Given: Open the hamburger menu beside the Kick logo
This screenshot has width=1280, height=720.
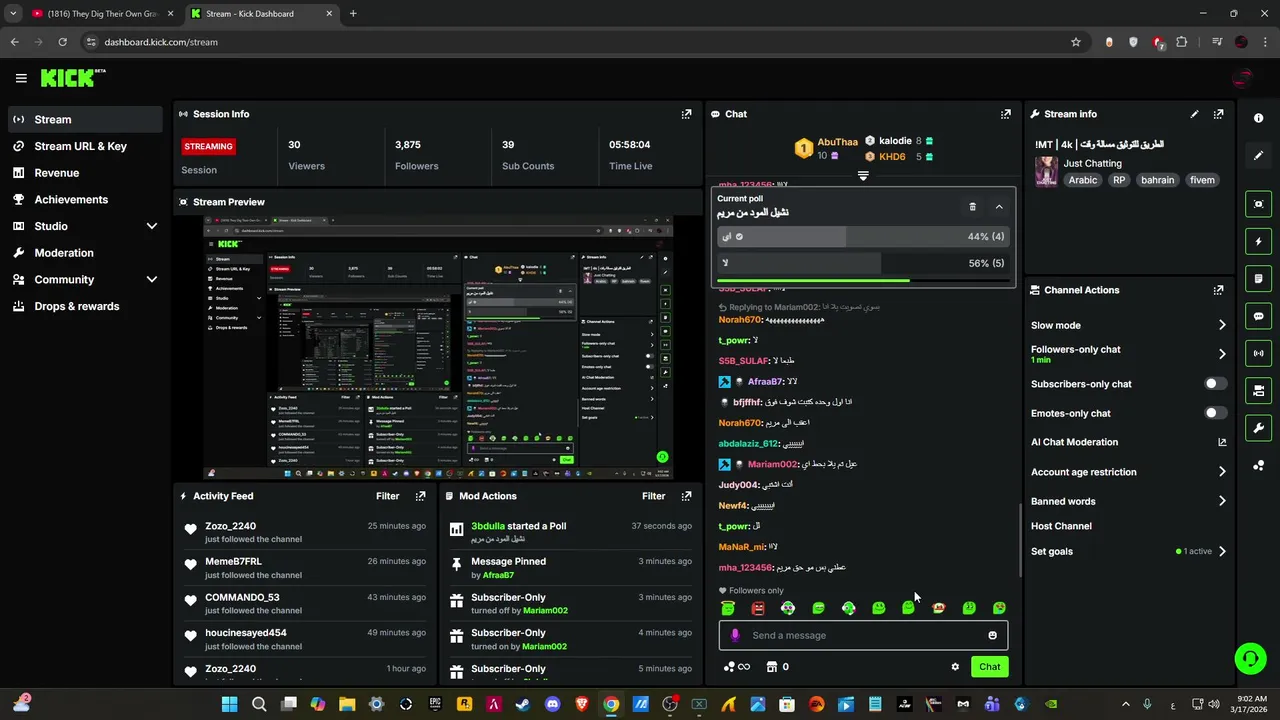Looking at the screenshot, I should click(x=21, y=78).
